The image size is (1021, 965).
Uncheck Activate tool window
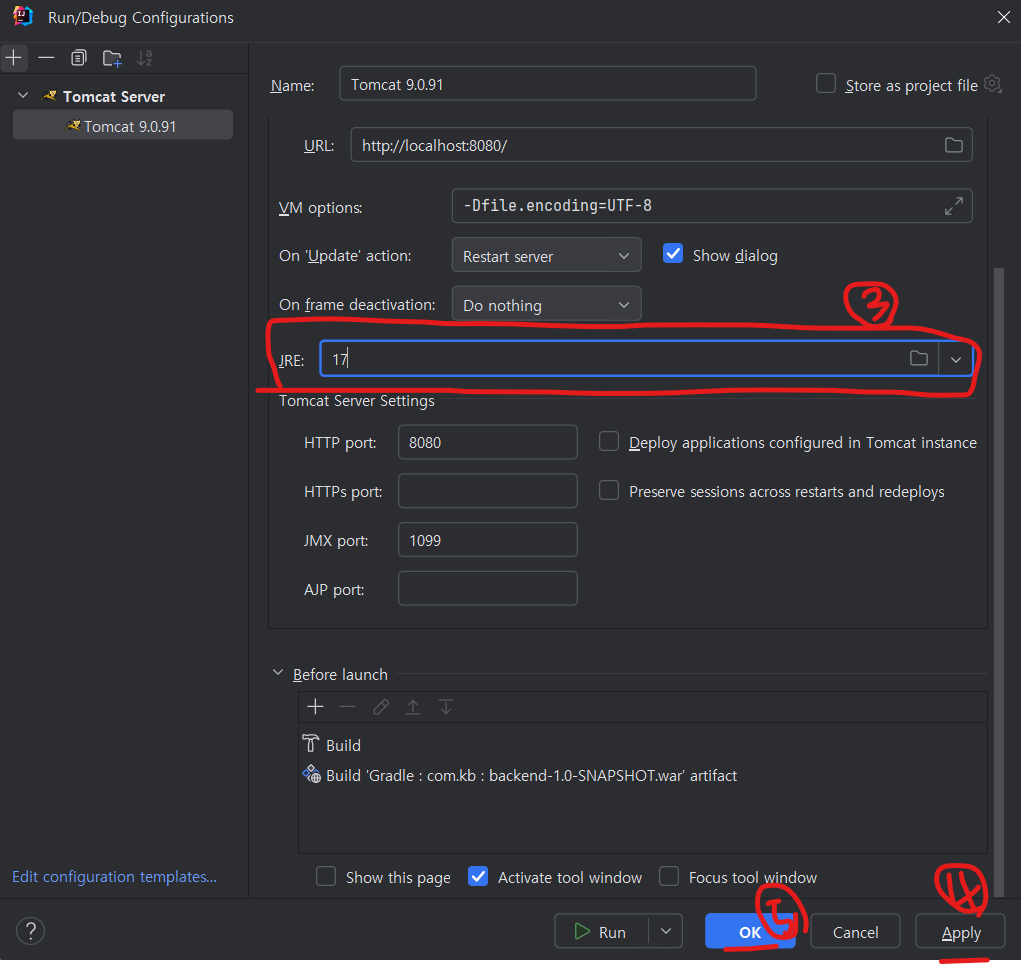[x=478, y=876]
